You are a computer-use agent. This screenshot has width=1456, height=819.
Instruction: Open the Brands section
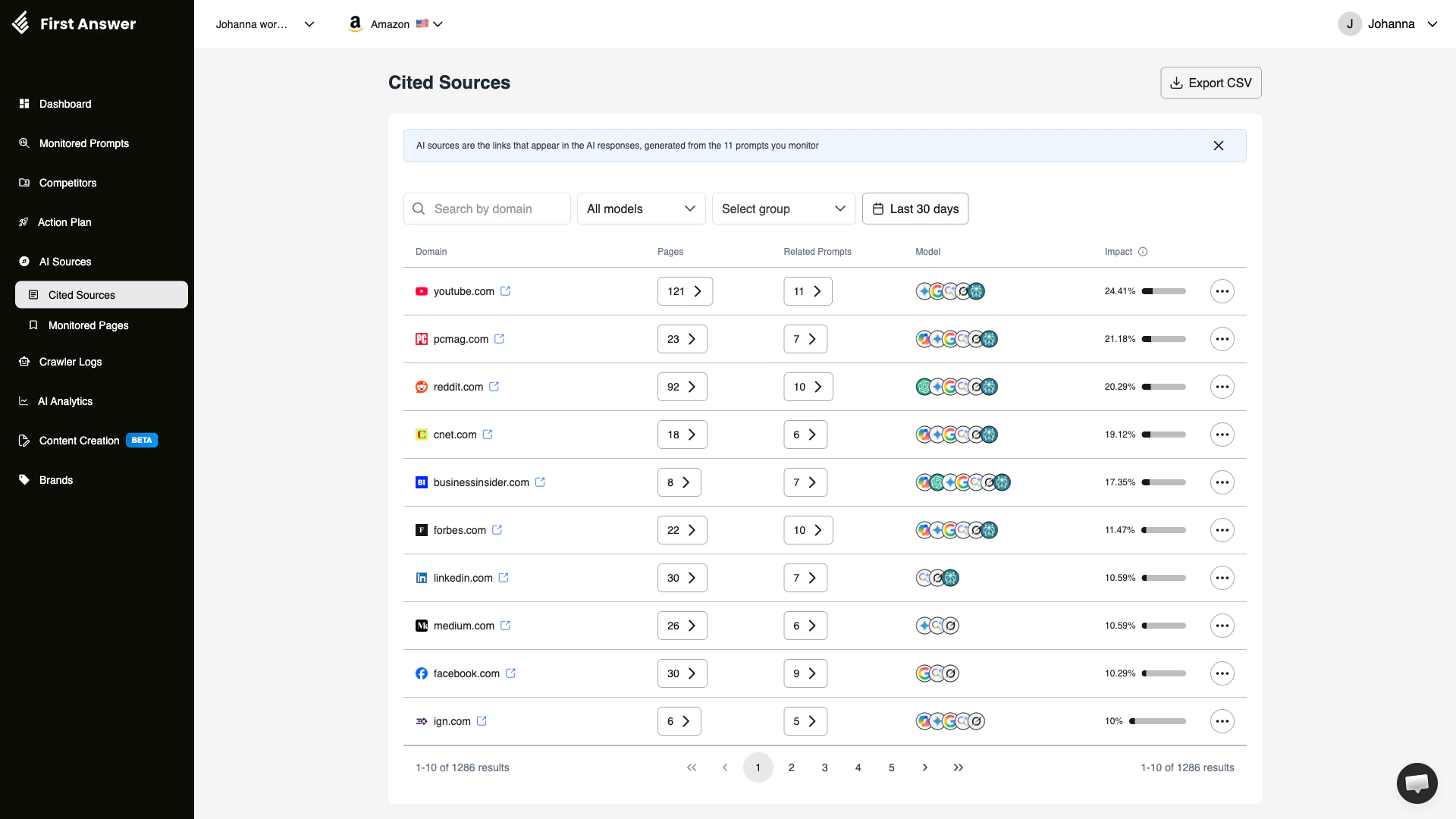pos(56,480)
